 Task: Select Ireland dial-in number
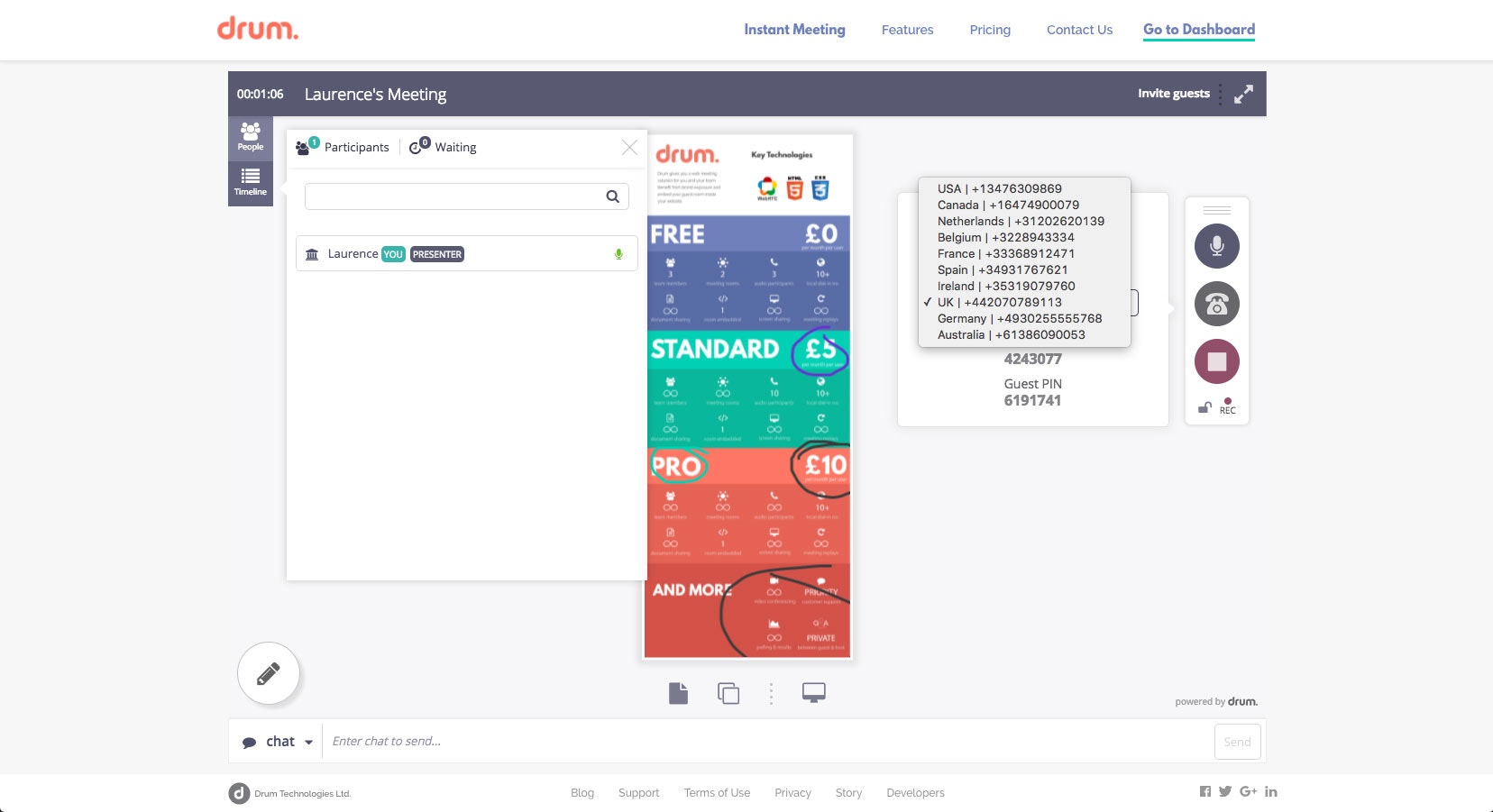(1024, 286)
